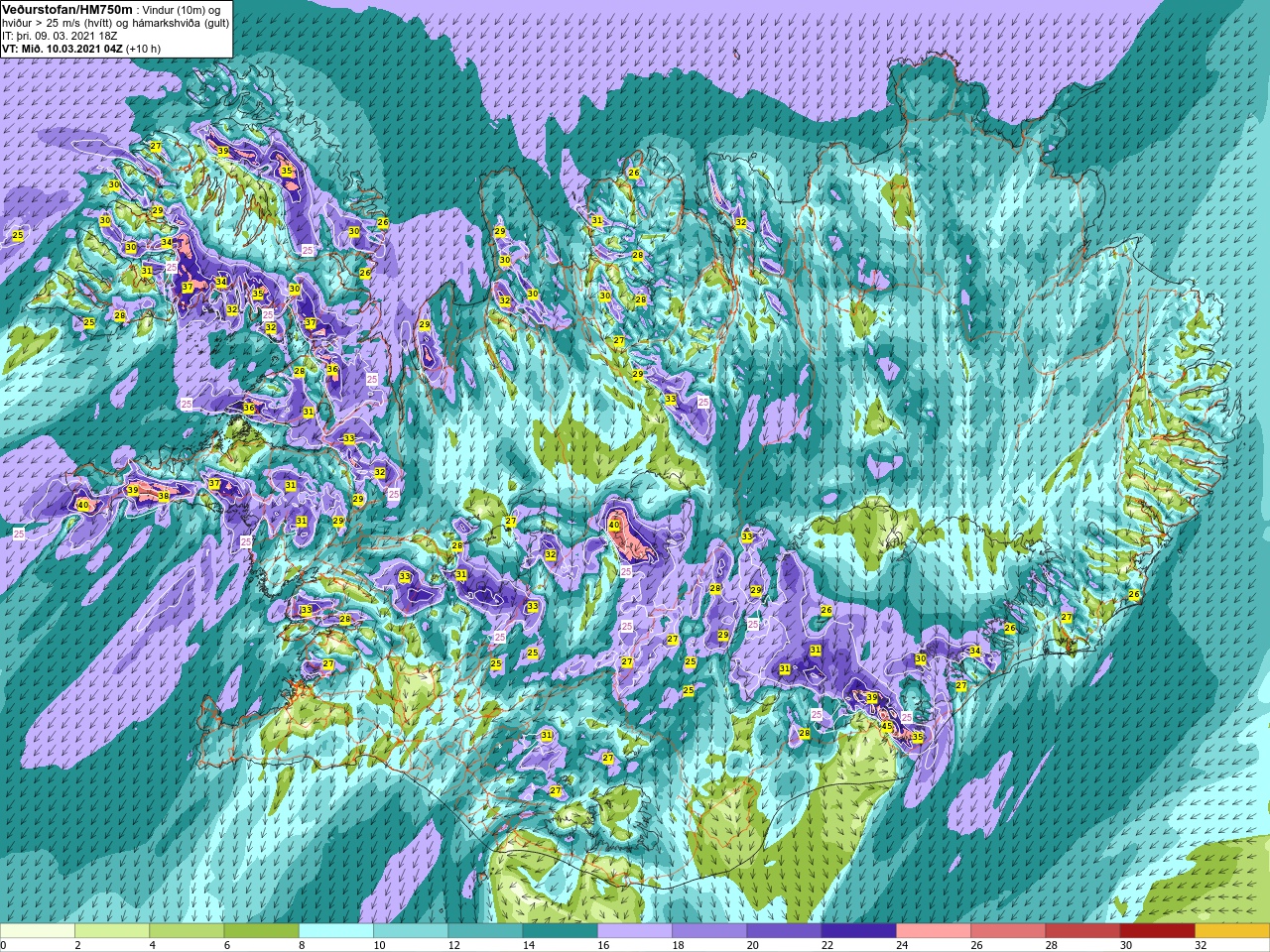Click the 8–10 m/s light cyan swatch
This screenshot has height=952, width=1270.
point(336,931)
